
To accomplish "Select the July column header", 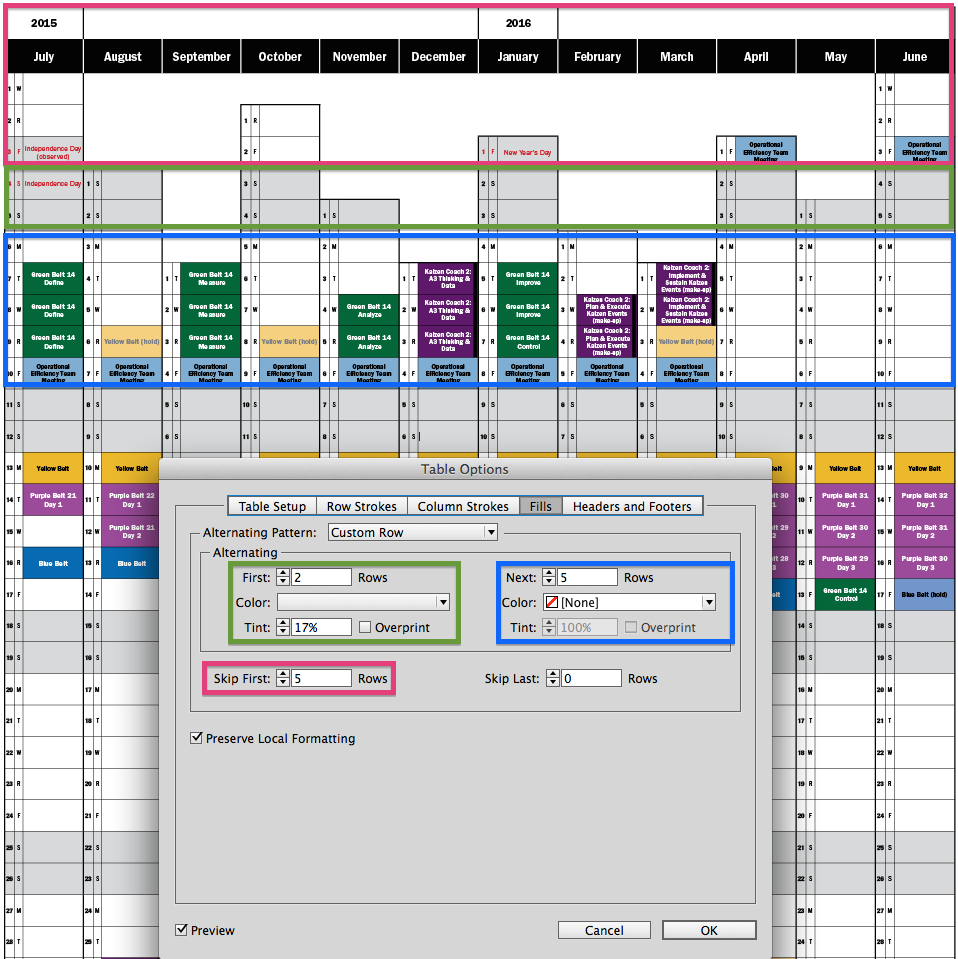I will click(x=43, y=57).
